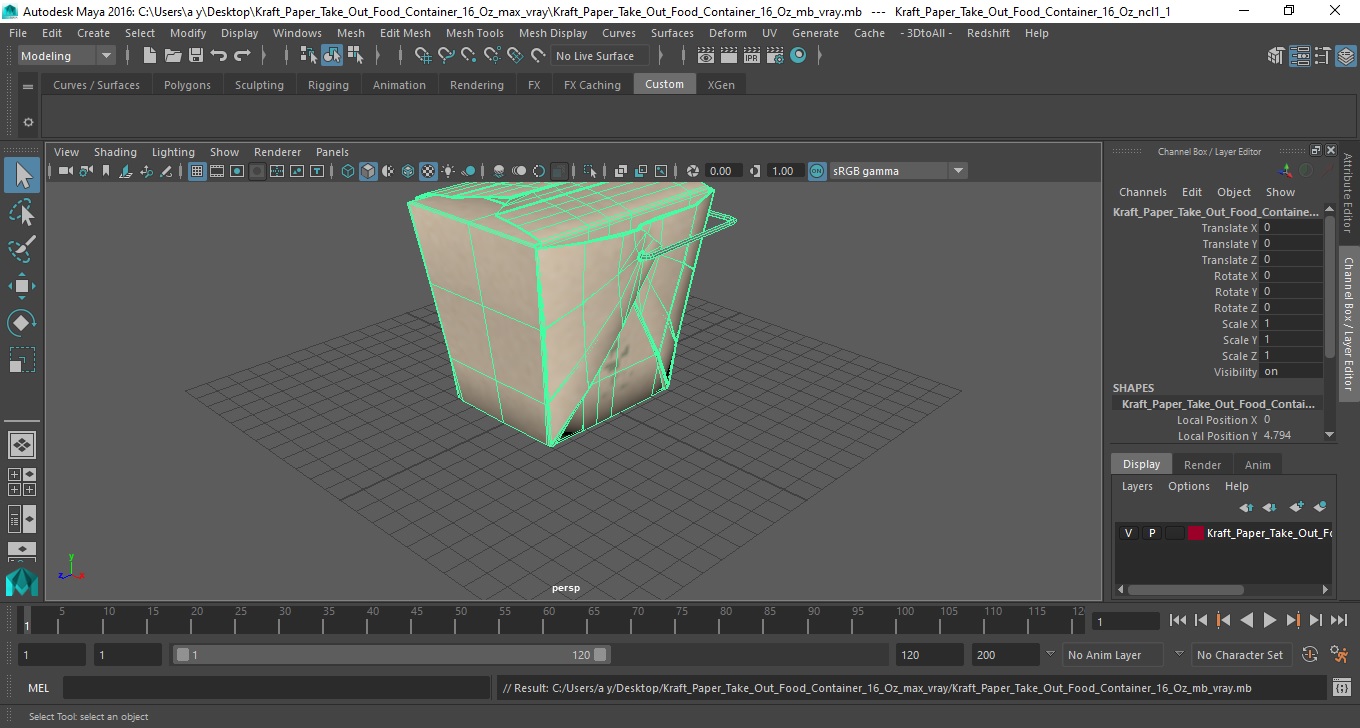Open Layers menu in layer editor

click(x=1137, y=486)
